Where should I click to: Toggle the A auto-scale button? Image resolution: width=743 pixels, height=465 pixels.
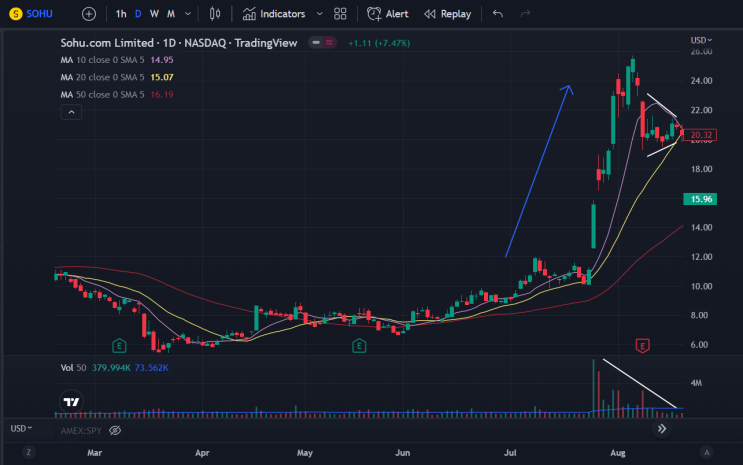(x=707, y=452)
